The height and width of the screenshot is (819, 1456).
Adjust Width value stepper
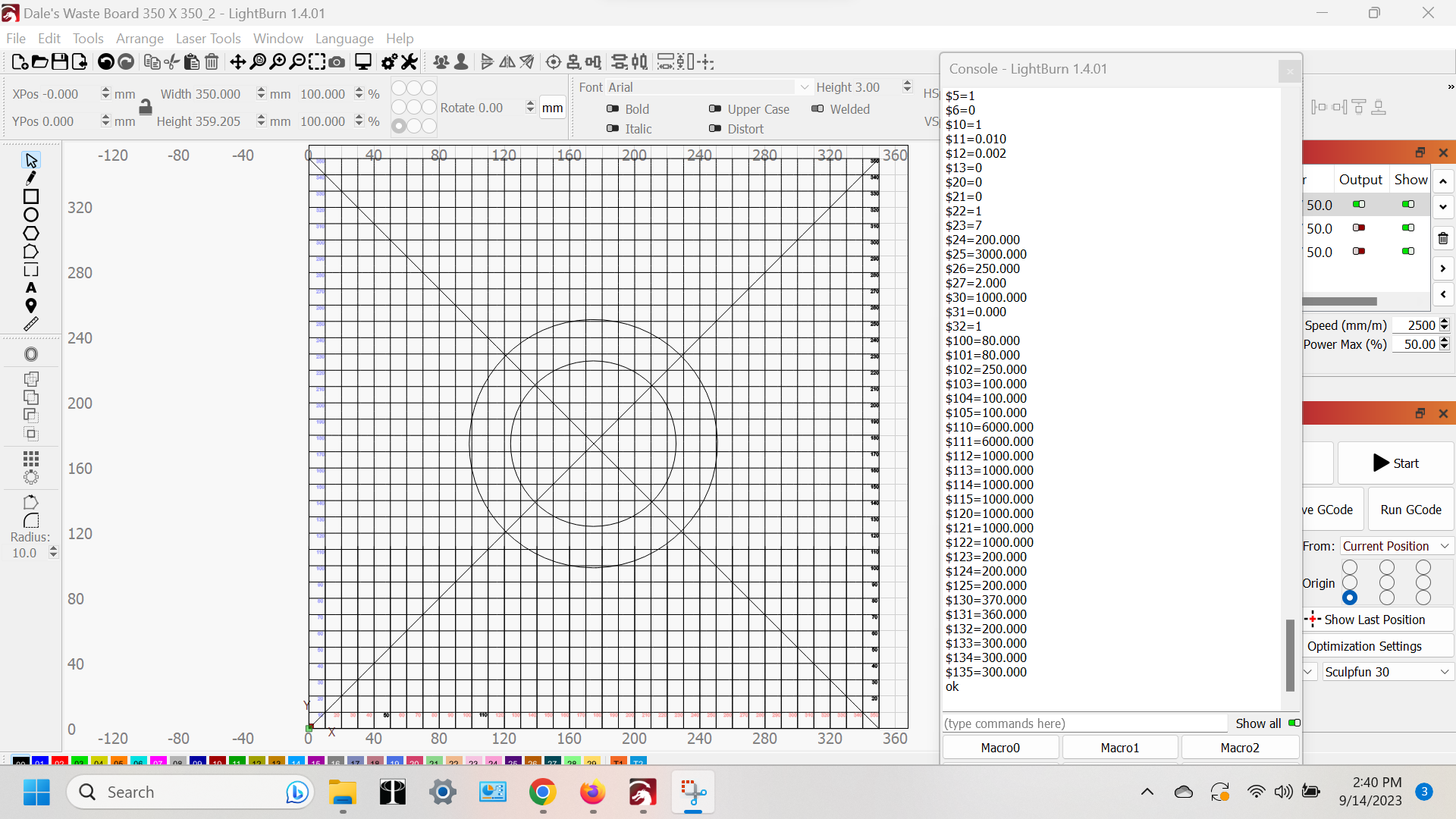261,94
